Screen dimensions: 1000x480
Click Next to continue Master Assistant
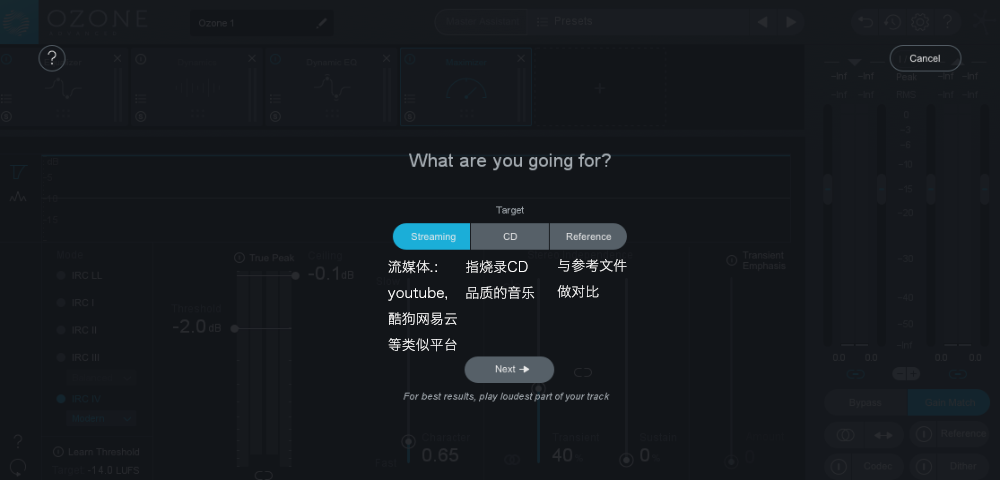[509, 369]
